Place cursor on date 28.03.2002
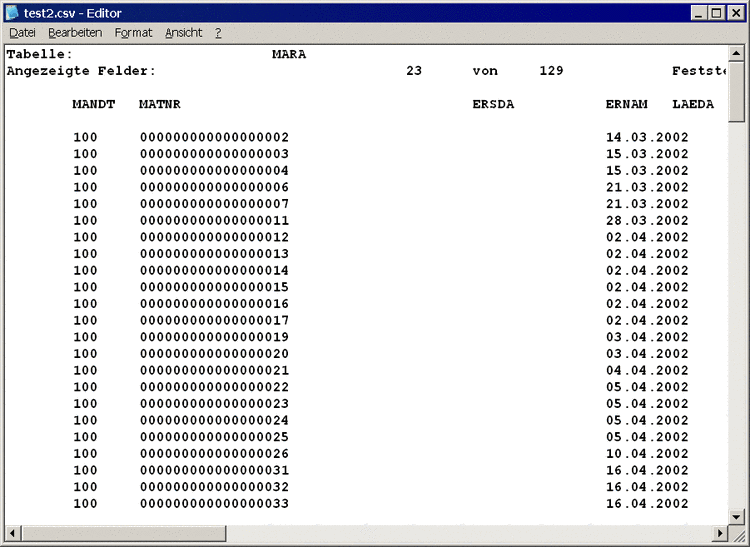750x547 pixels. pos(647,220)
